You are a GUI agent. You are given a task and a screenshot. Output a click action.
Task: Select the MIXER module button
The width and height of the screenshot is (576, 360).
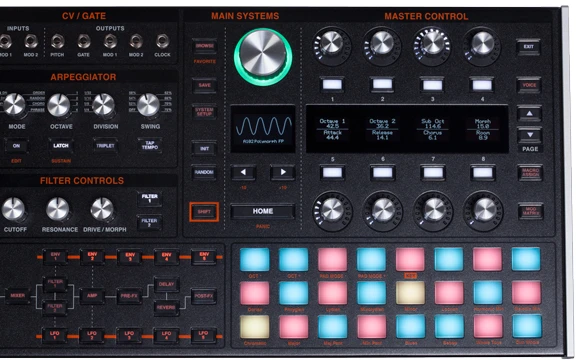coord(18,296)
